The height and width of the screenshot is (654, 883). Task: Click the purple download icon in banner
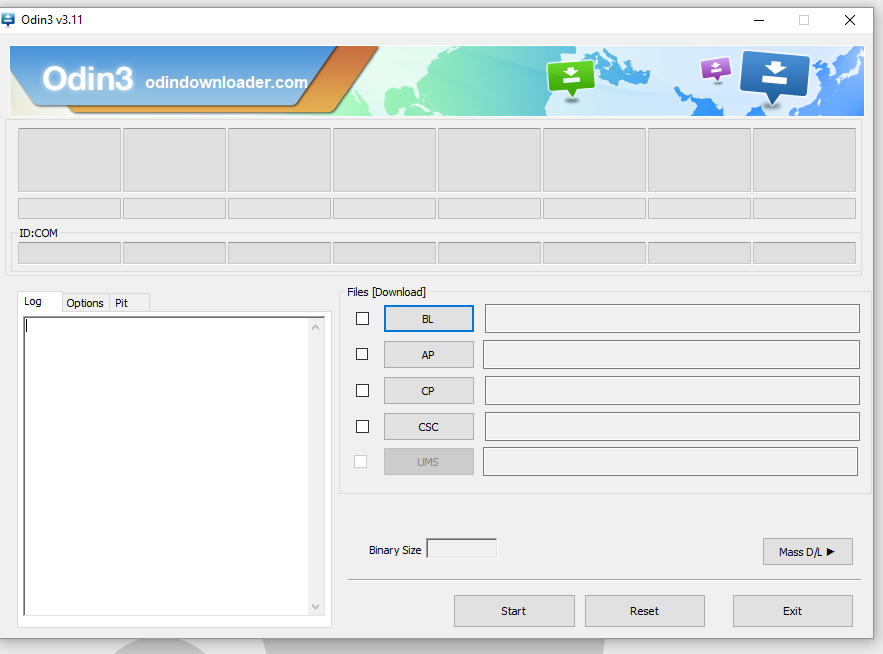point(715,68)
